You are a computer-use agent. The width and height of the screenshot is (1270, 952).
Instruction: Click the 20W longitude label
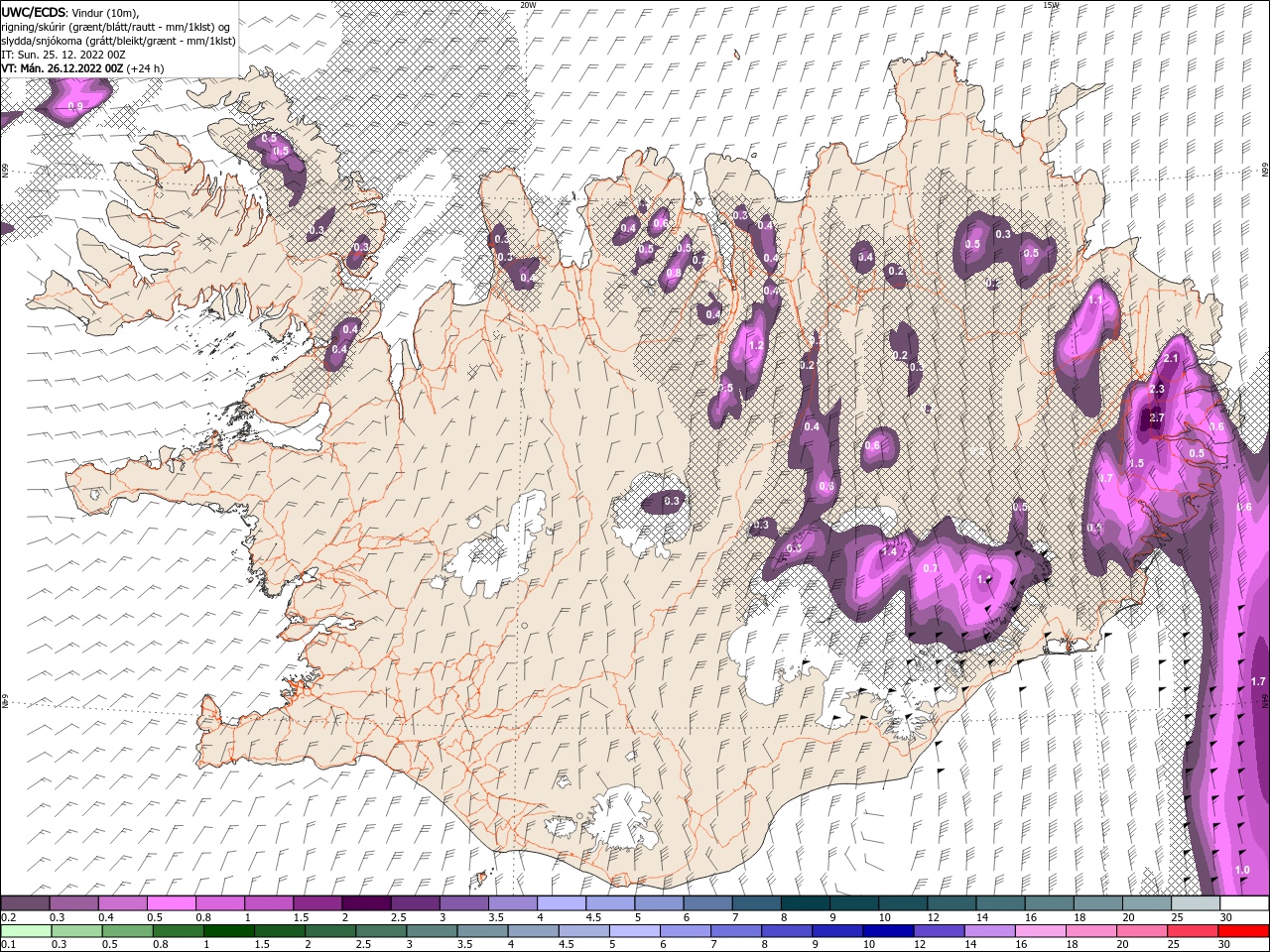pos(528,5)
